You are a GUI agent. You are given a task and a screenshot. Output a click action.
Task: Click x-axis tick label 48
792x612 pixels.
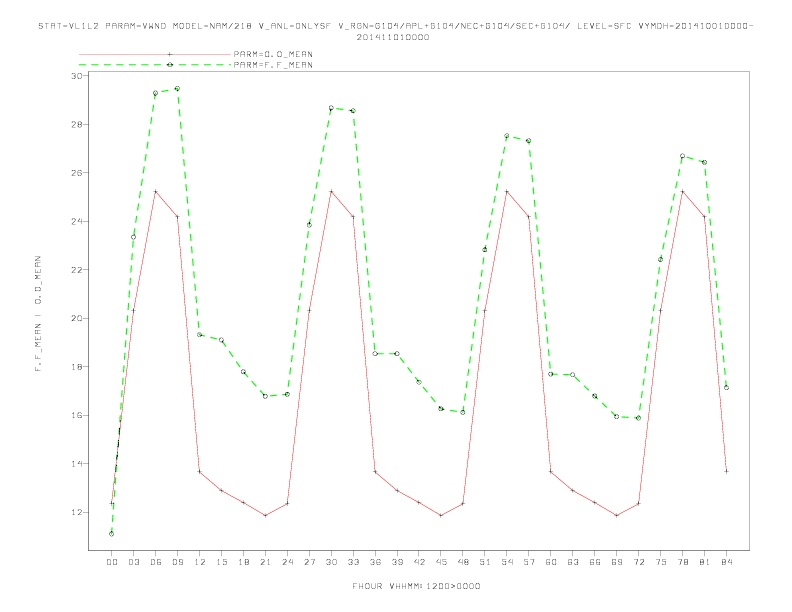point(463,562)
